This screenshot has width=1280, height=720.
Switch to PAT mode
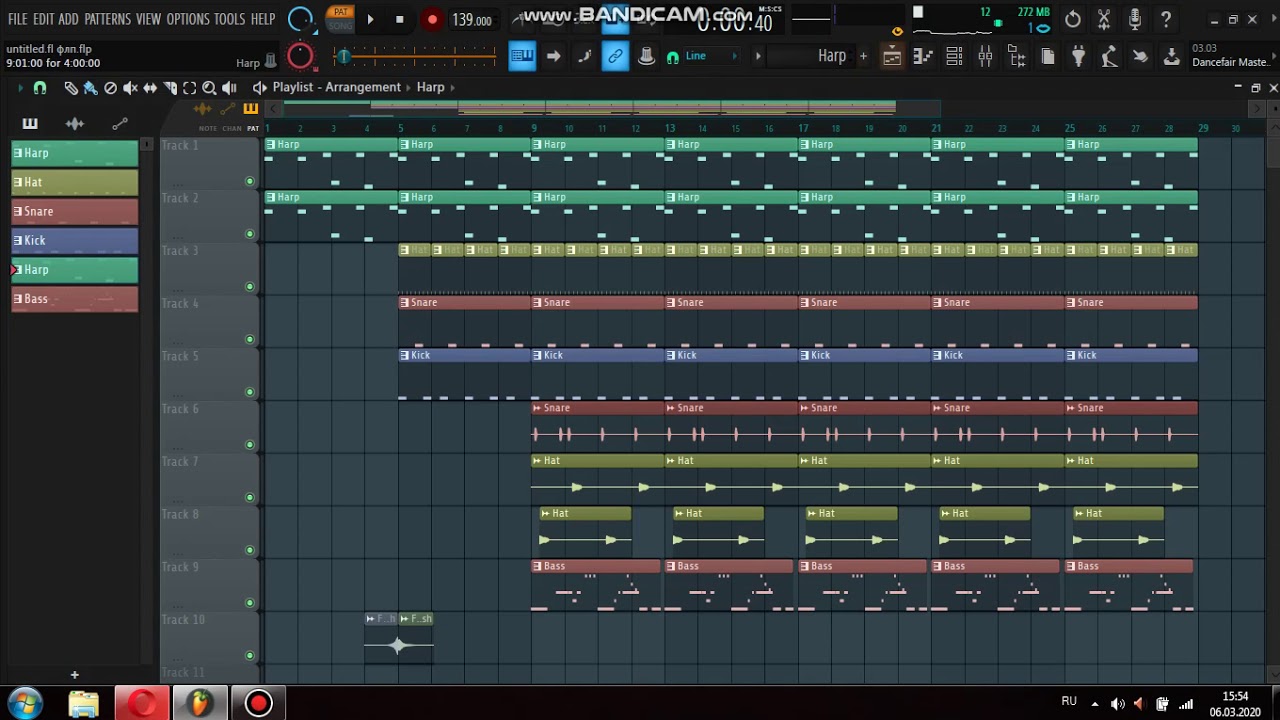click(x=341, y=12)
